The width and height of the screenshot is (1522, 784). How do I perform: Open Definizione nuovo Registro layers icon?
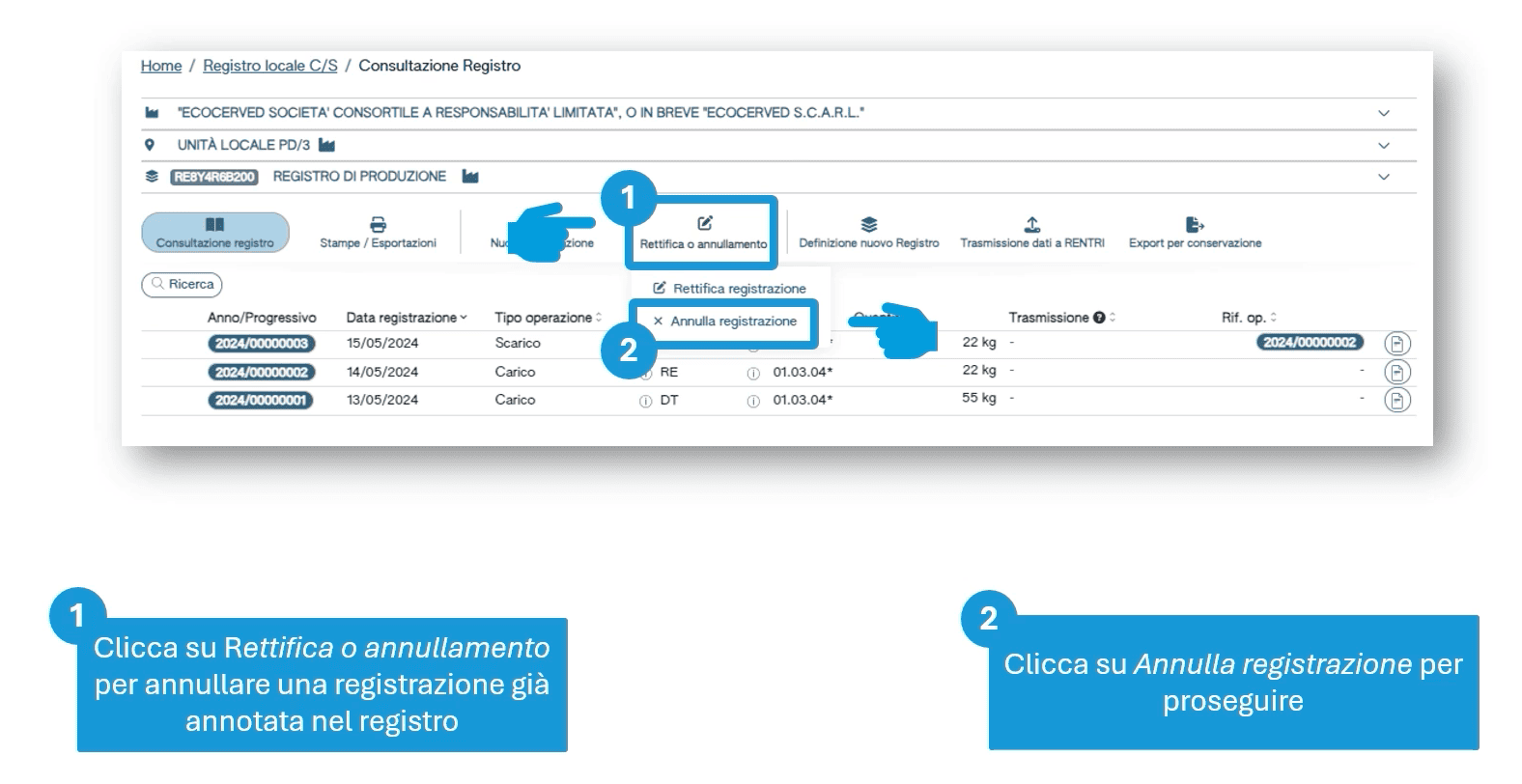pos(868,225)
